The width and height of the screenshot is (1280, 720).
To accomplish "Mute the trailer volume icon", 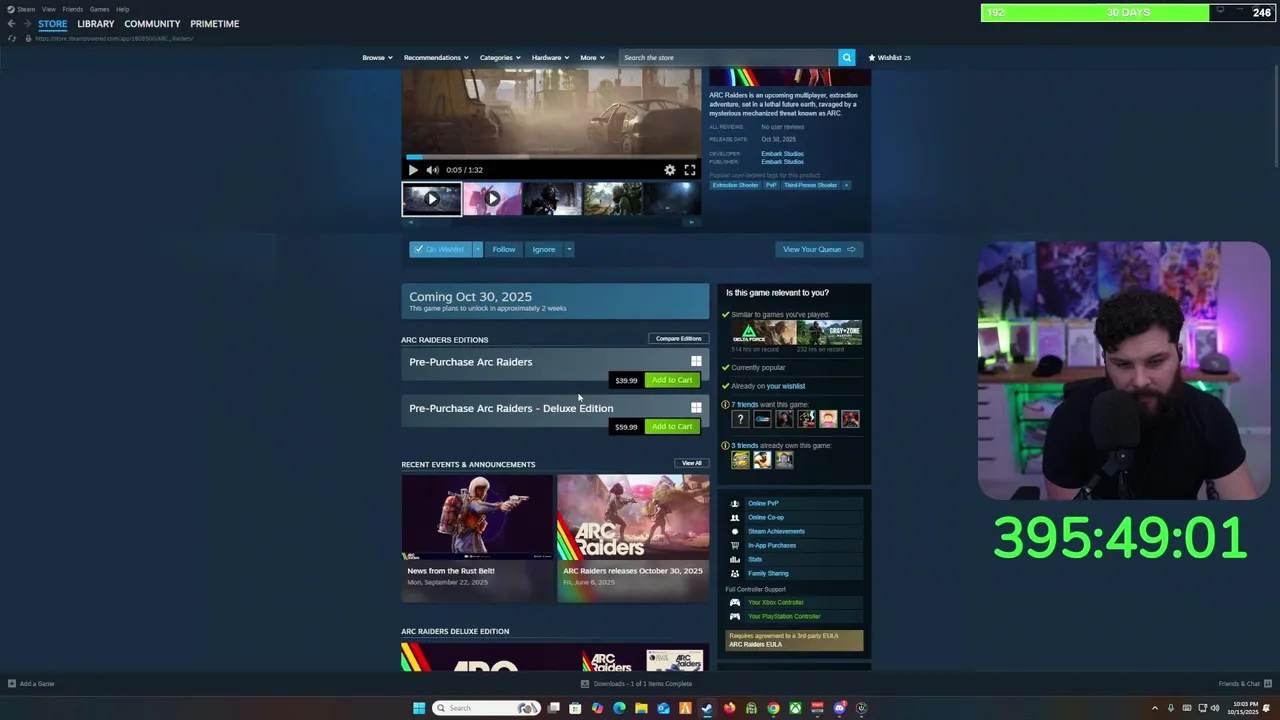I will coord(432,170).
